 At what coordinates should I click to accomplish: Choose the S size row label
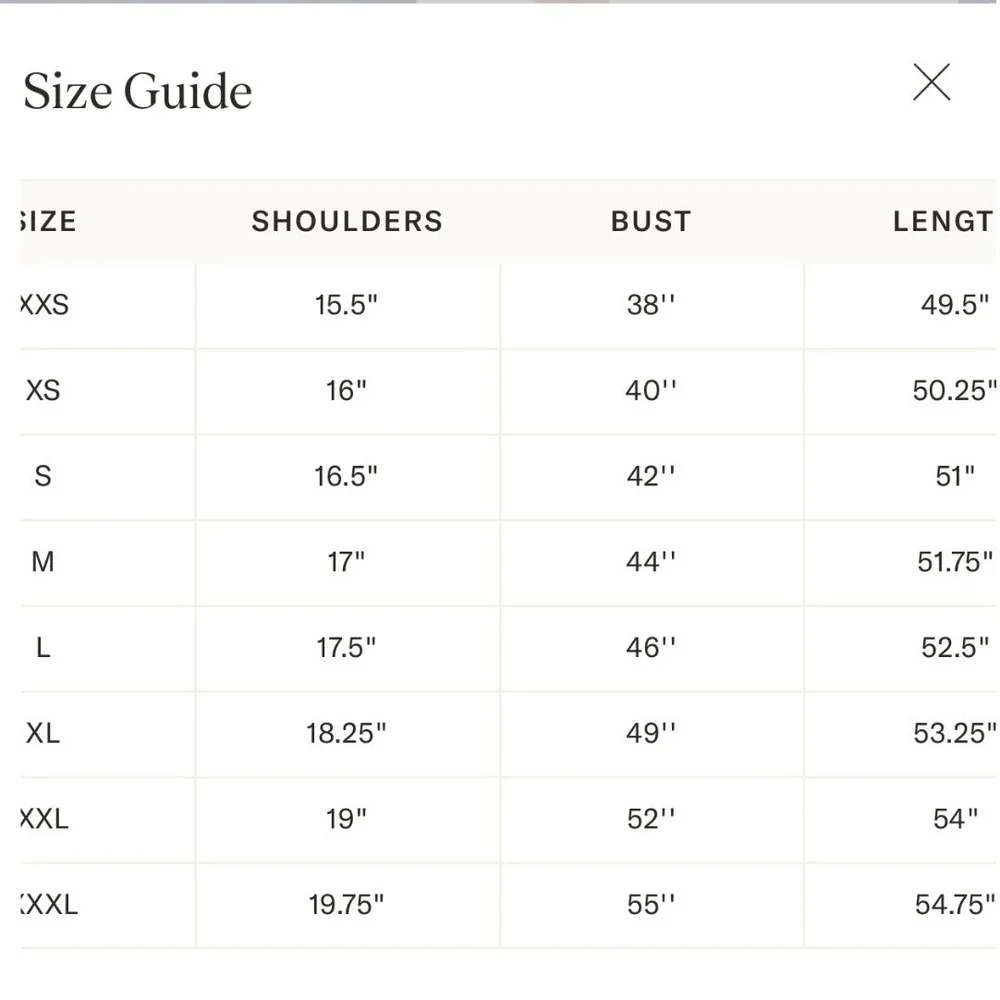pyautogui.click(x=43, y=476)
